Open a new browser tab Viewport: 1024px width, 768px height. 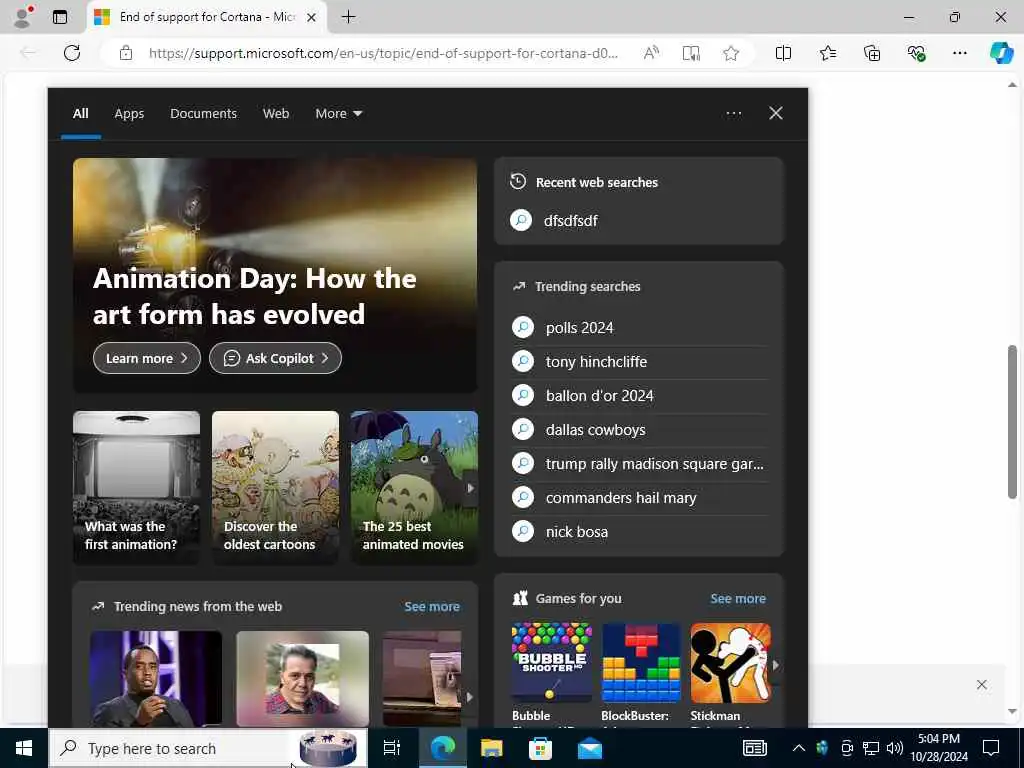[x=349, y=17]
